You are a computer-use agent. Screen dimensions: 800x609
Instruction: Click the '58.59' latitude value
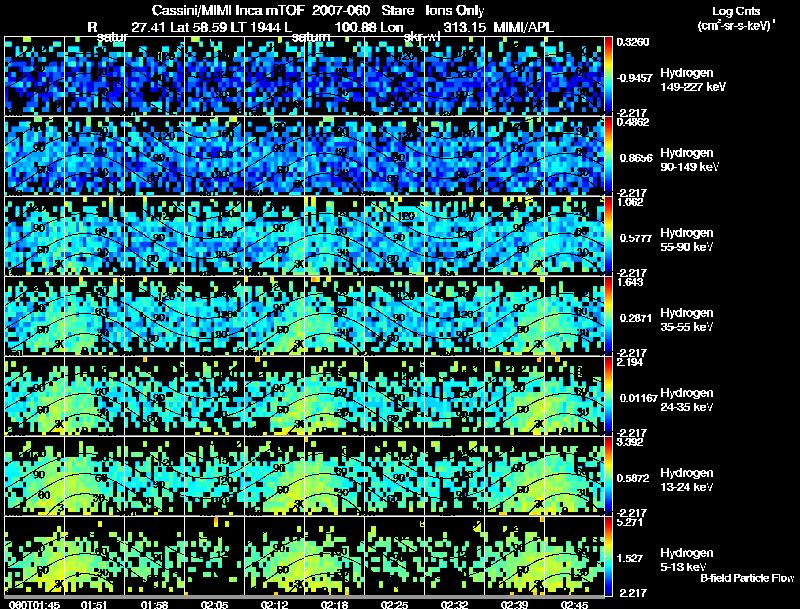coord(210,27)
